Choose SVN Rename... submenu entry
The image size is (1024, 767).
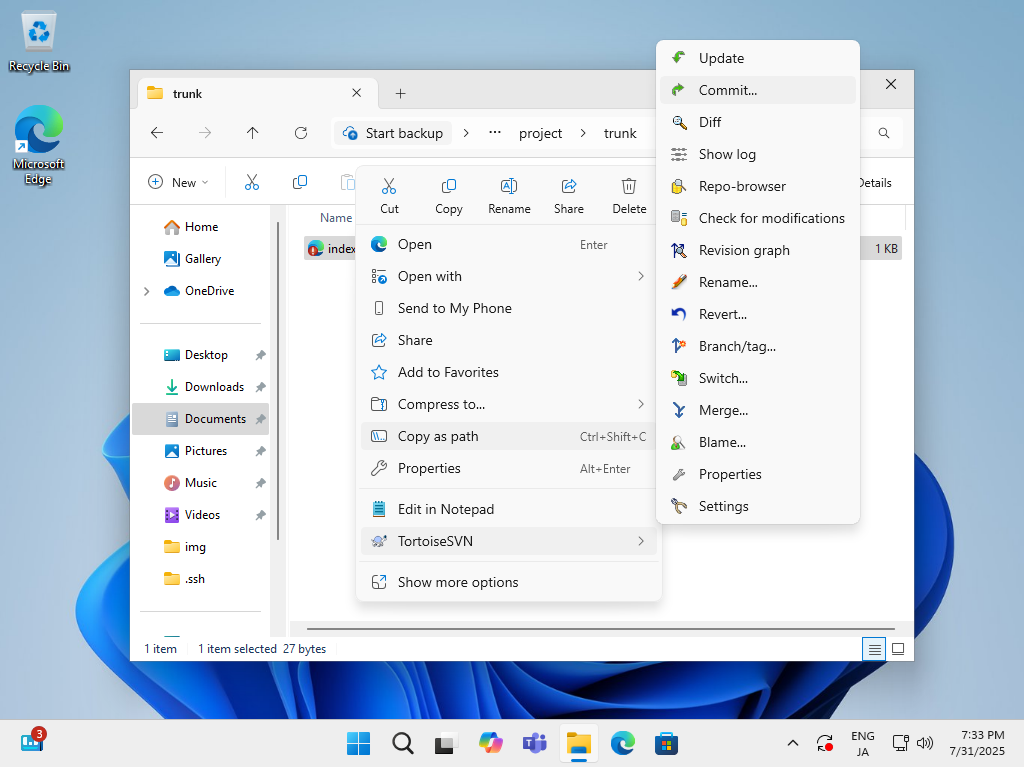(x=758, y=282)
